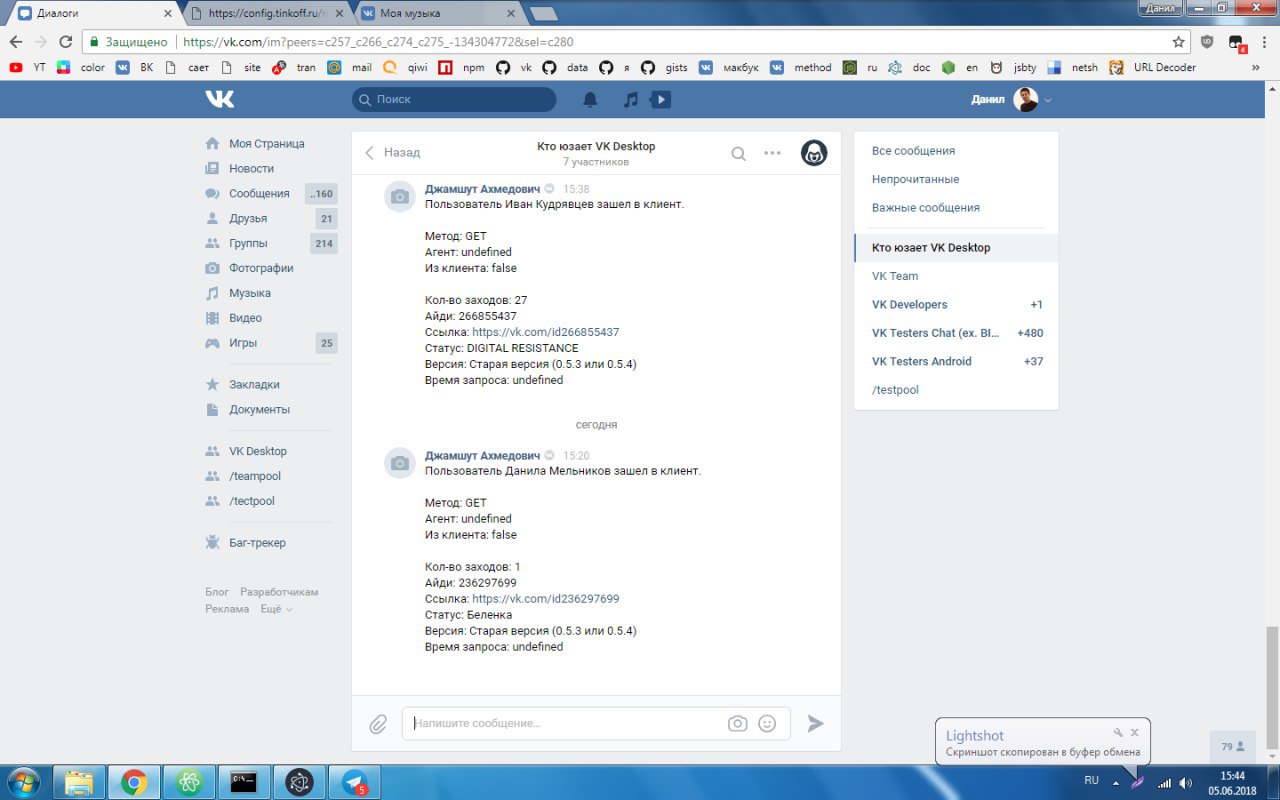Click the browser address bar URL
The width and height of the screenshot is (1280, 800).
coord(378,42)
